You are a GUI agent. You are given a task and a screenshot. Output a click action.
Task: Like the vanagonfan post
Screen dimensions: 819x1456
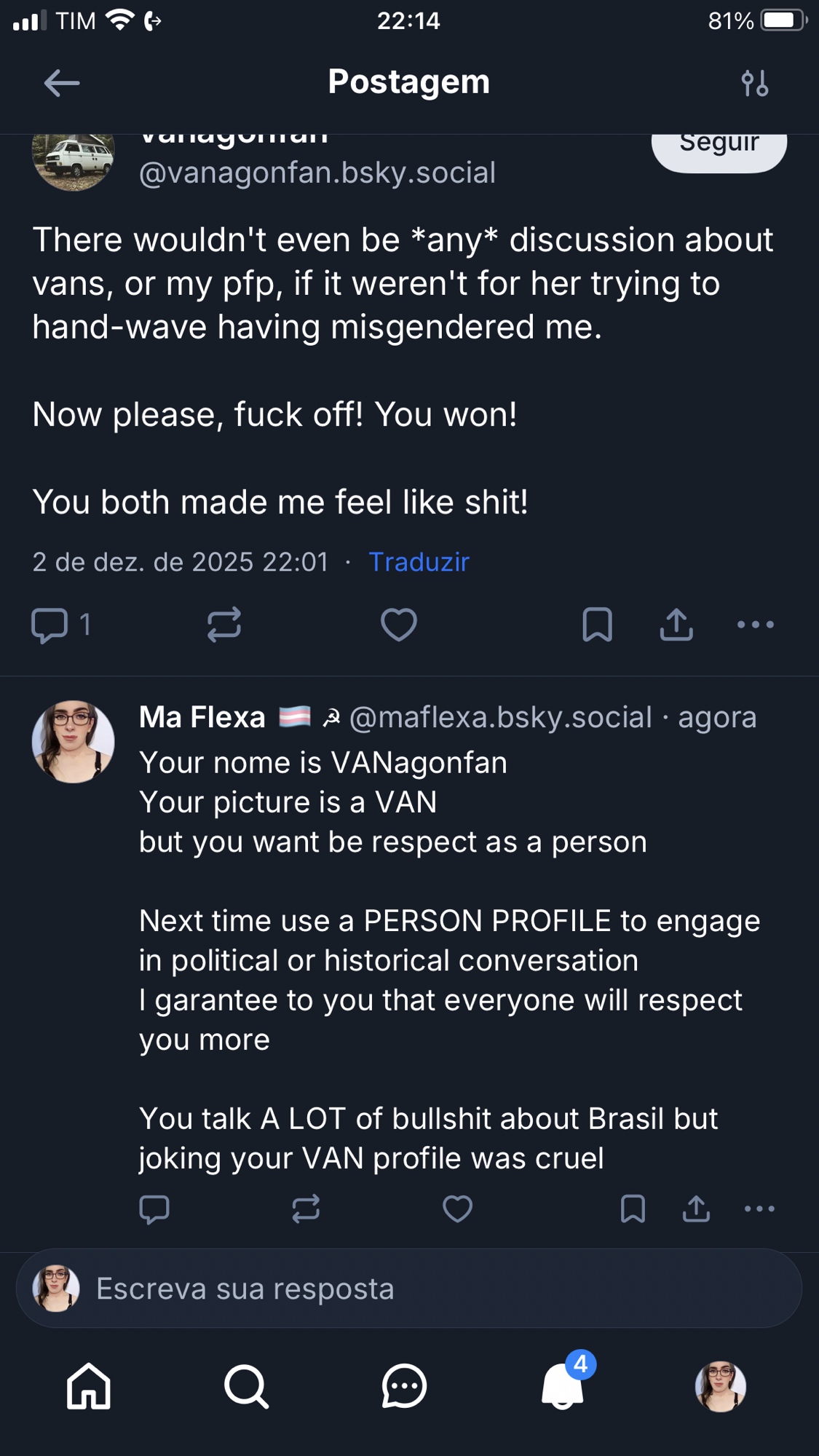coord(399,625)
